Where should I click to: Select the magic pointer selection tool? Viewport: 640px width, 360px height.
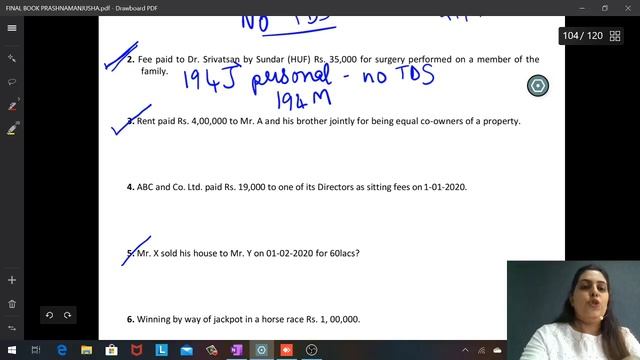12,58
